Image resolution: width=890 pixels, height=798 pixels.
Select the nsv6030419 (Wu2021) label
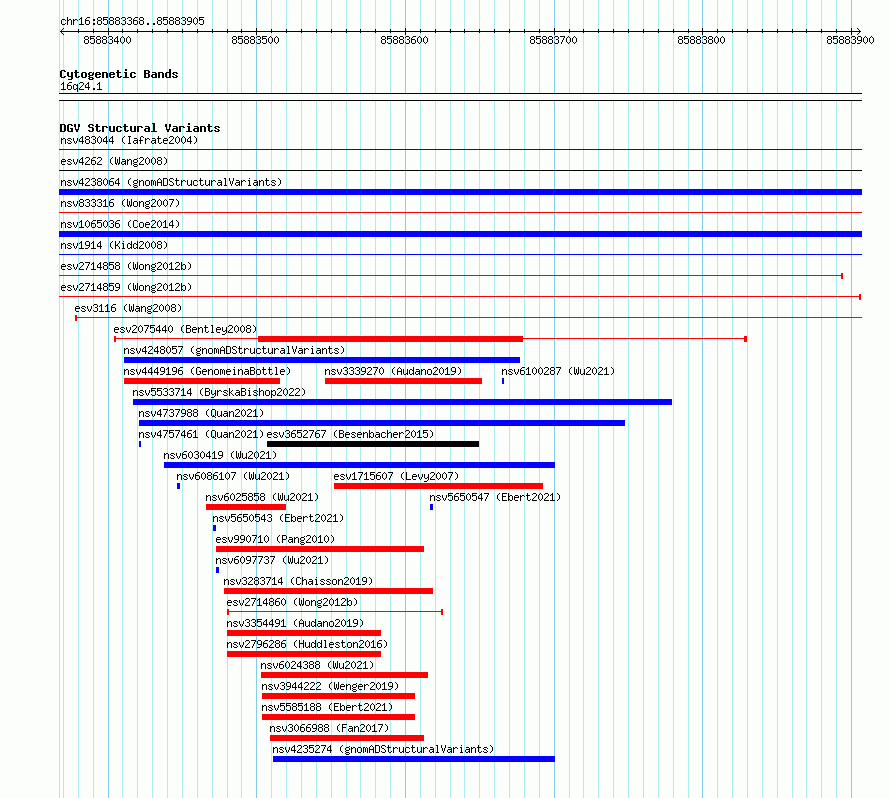pyautogui.click(x=220, y=455)
